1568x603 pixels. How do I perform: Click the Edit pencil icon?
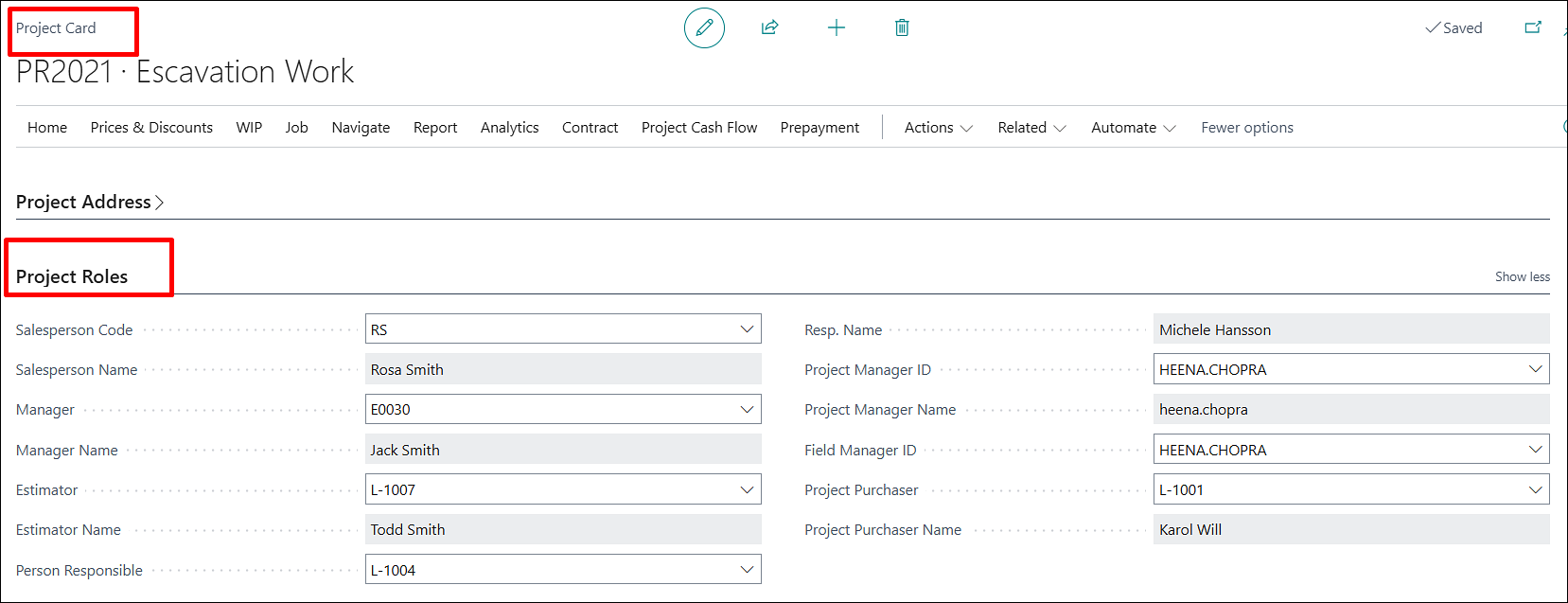pyautogui.click(x=704, y=28)
